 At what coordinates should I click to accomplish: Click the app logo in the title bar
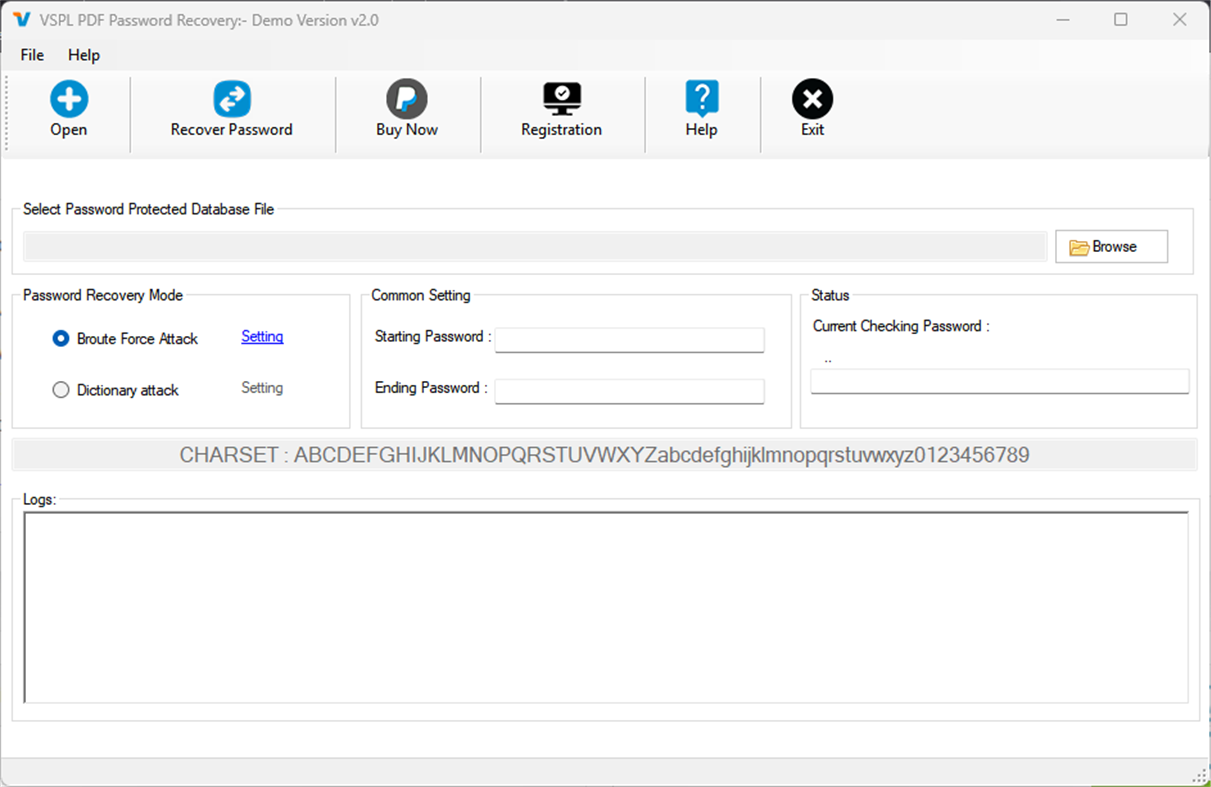pos(21,19)
